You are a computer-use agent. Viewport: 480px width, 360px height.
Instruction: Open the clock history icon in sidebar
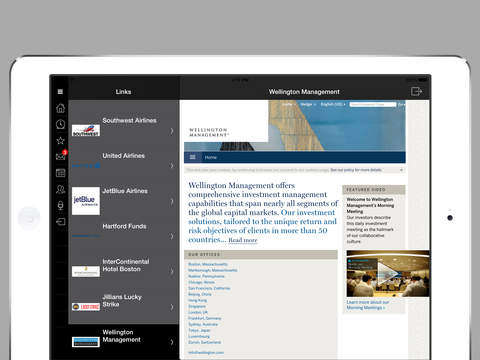pos(60,124)
